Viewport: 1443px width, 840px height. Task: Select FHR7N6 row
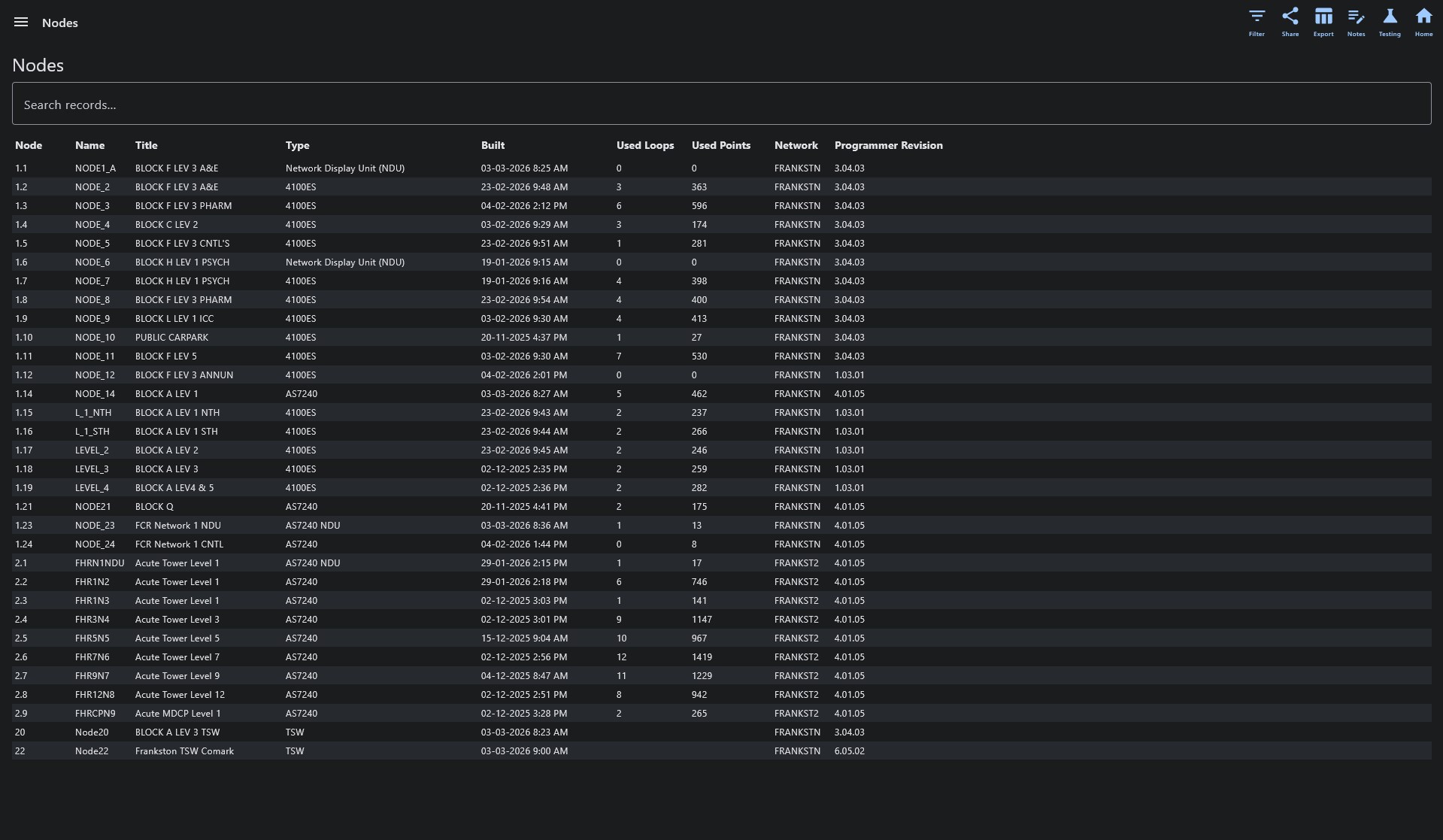point(721,657)
